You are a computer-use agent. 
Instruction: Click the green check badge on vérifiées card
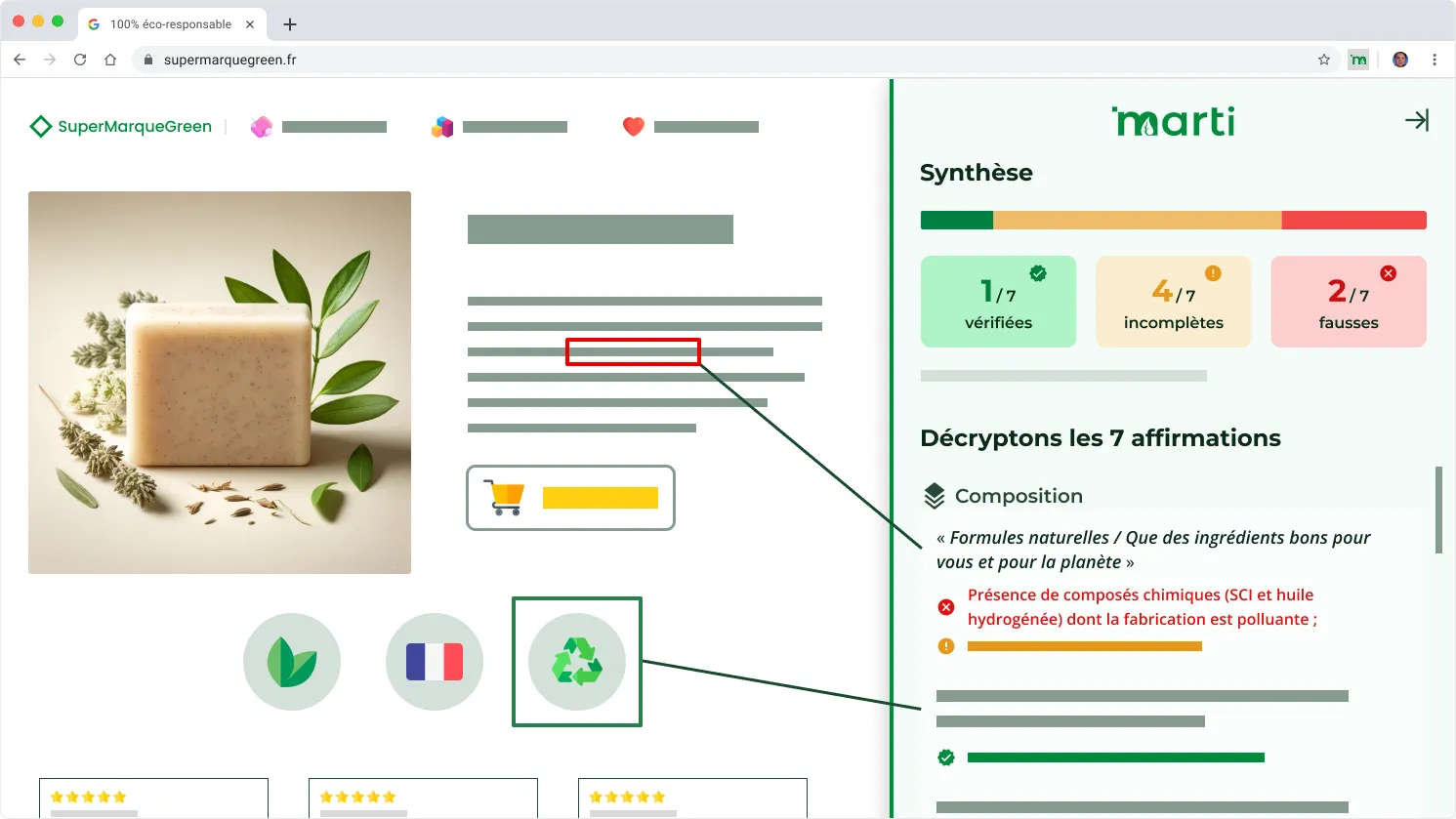(1037, 272)
